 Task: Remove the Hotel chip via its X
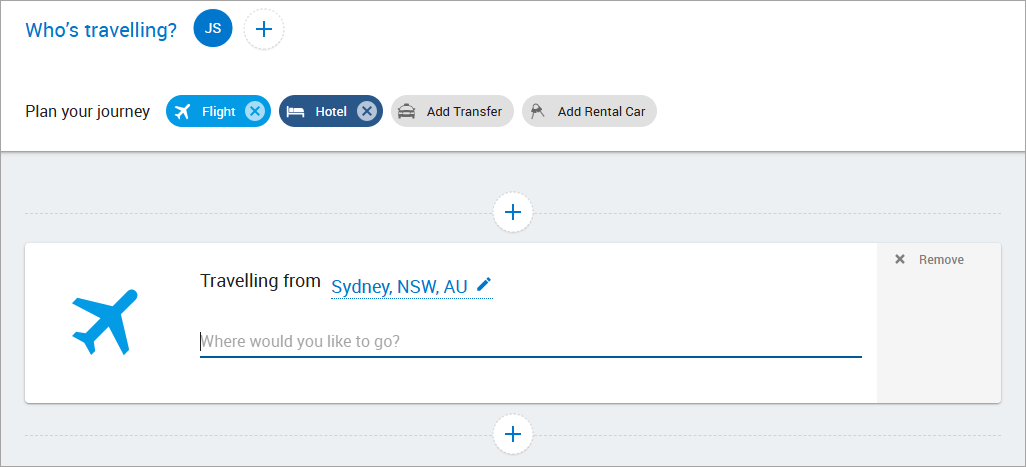coord(367,111)
